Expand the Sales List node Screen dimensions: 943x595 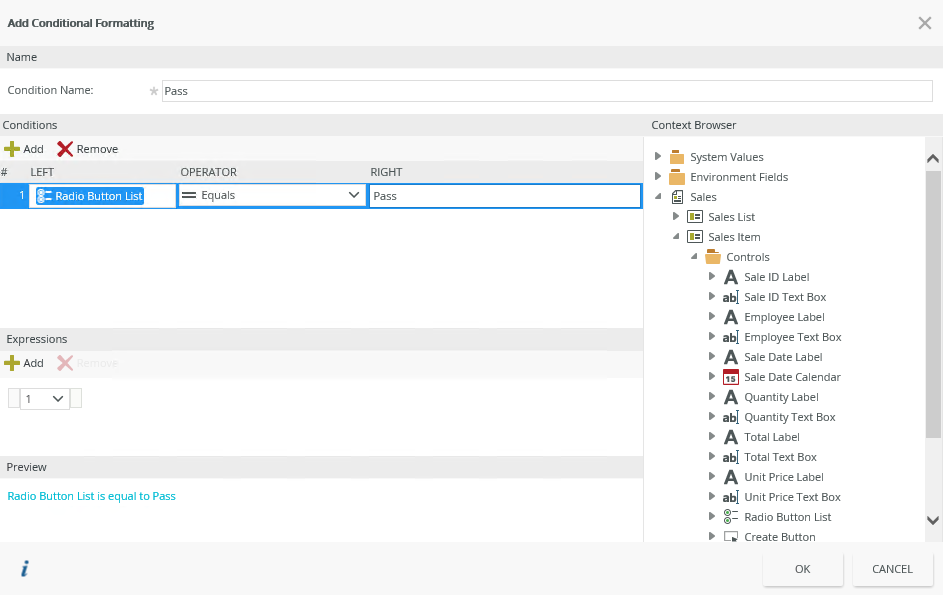point(676,217)
